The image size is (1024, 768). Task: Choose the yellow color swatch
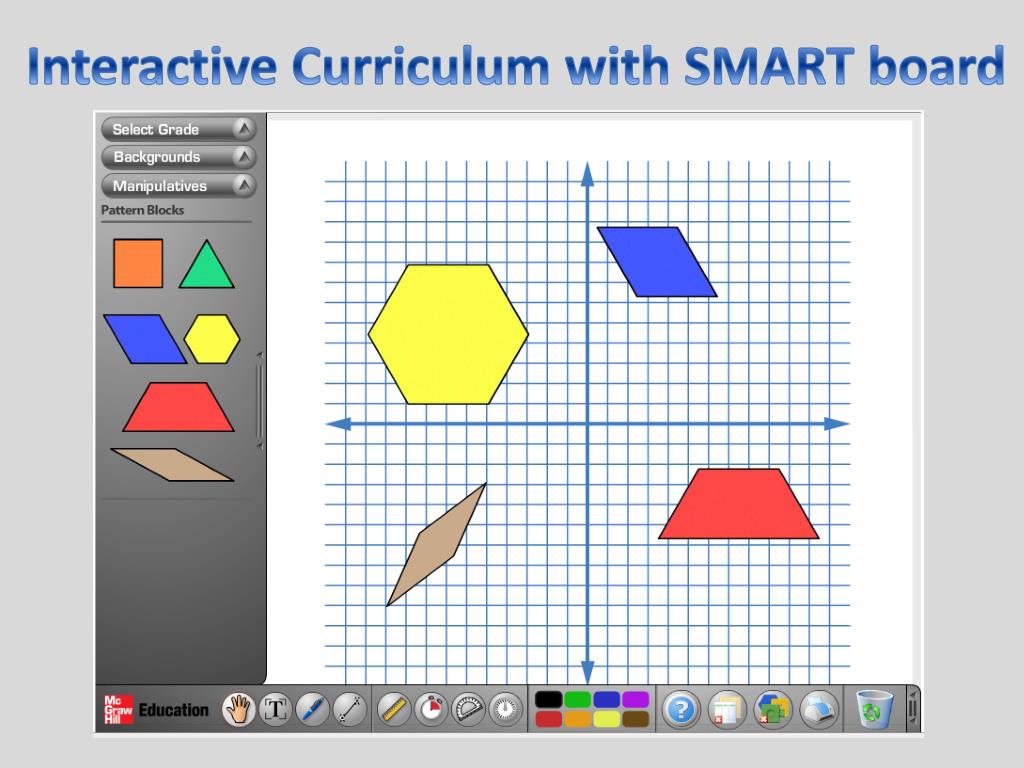point(607,719)
